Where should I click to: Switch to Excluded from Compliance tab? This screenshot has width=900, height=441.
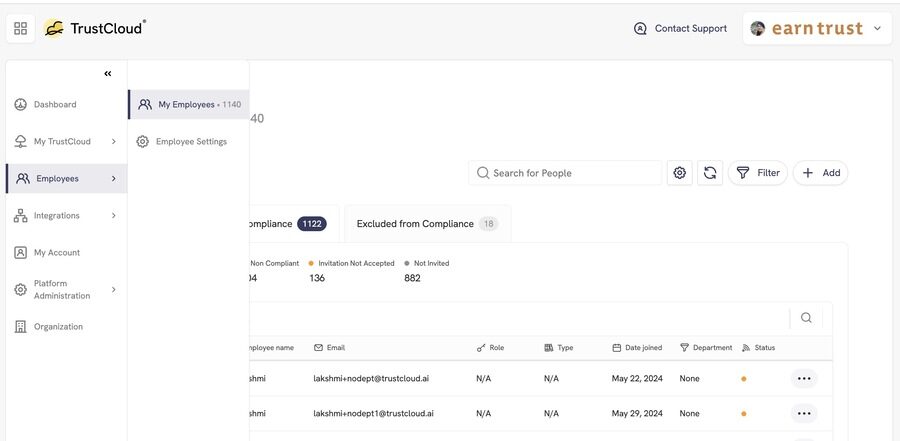pyautogui.click(x=427, y=224)
